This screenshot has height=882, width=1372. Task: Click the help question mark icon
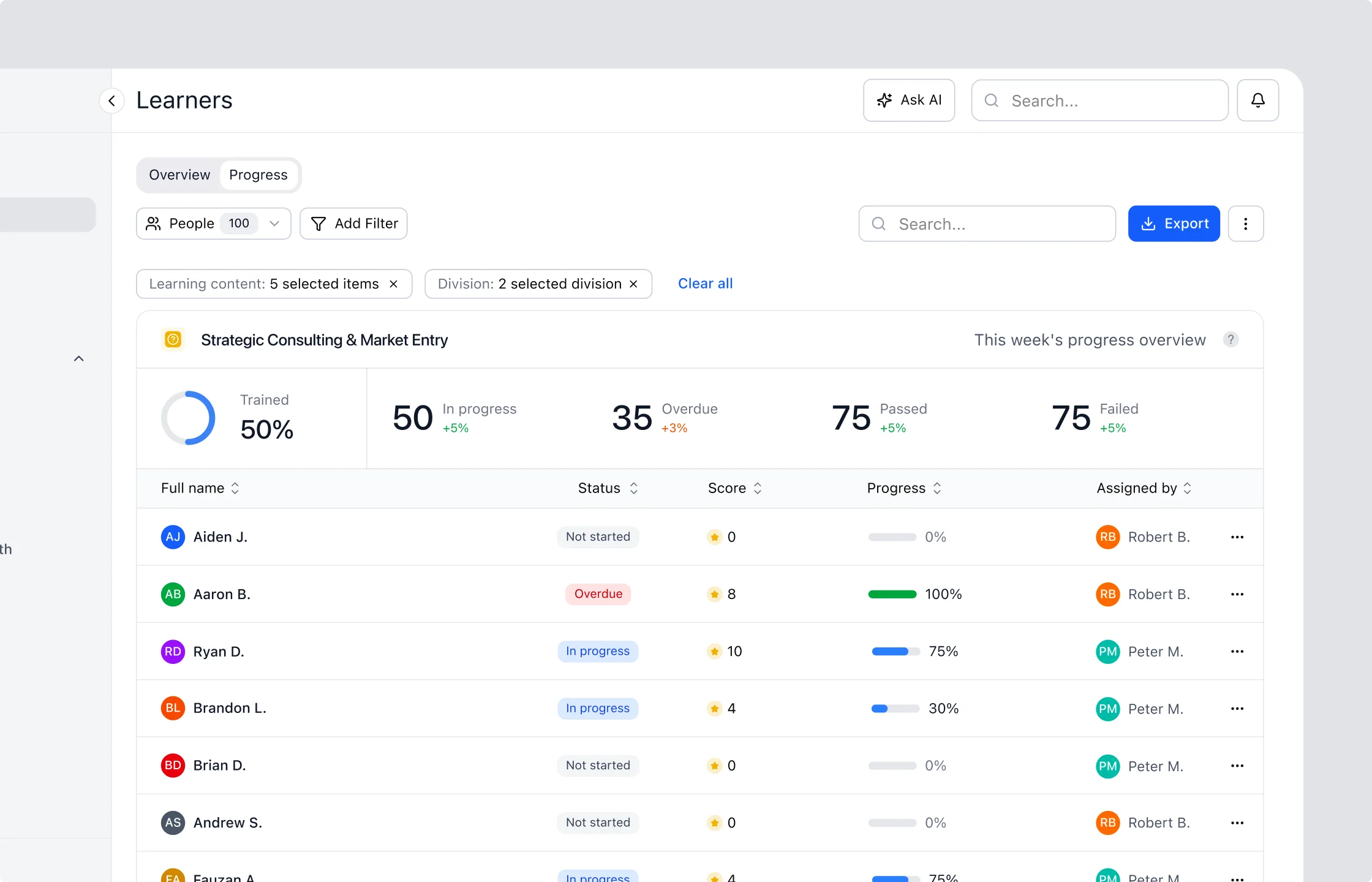point(1231,339)
